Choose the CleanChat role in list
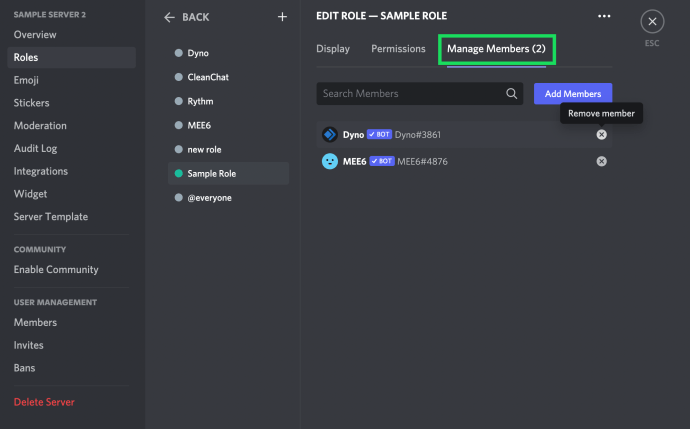Image resolution: width=690 pixels, height=429 pixels. (208, 77)
